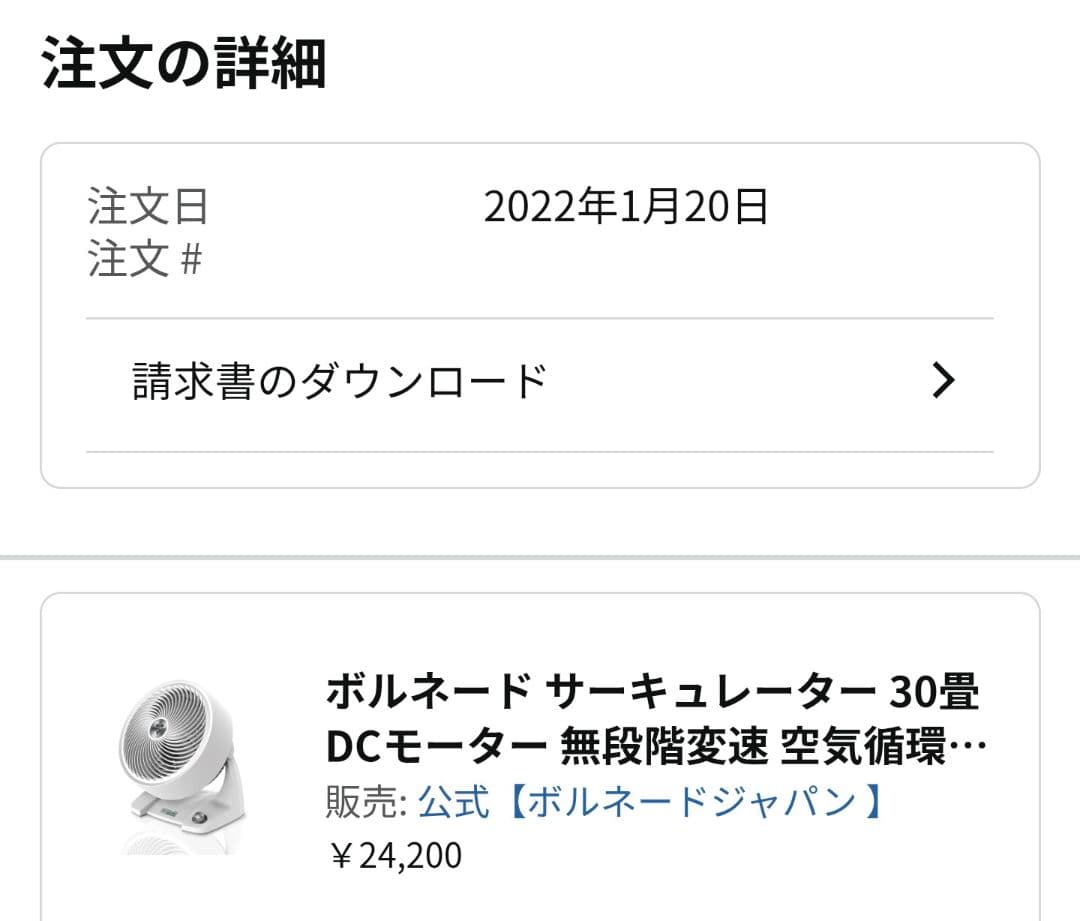The image size is (1080, 921).
Task: Click the # symbol after 注文
Action: (x=190, y=261)
